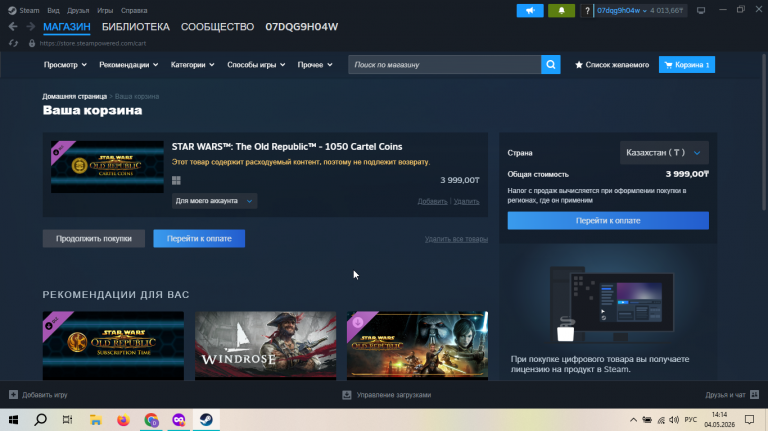Click Домашняя страница breadcrumb
The height and width of the screenshot is (431, 768).
74,96
